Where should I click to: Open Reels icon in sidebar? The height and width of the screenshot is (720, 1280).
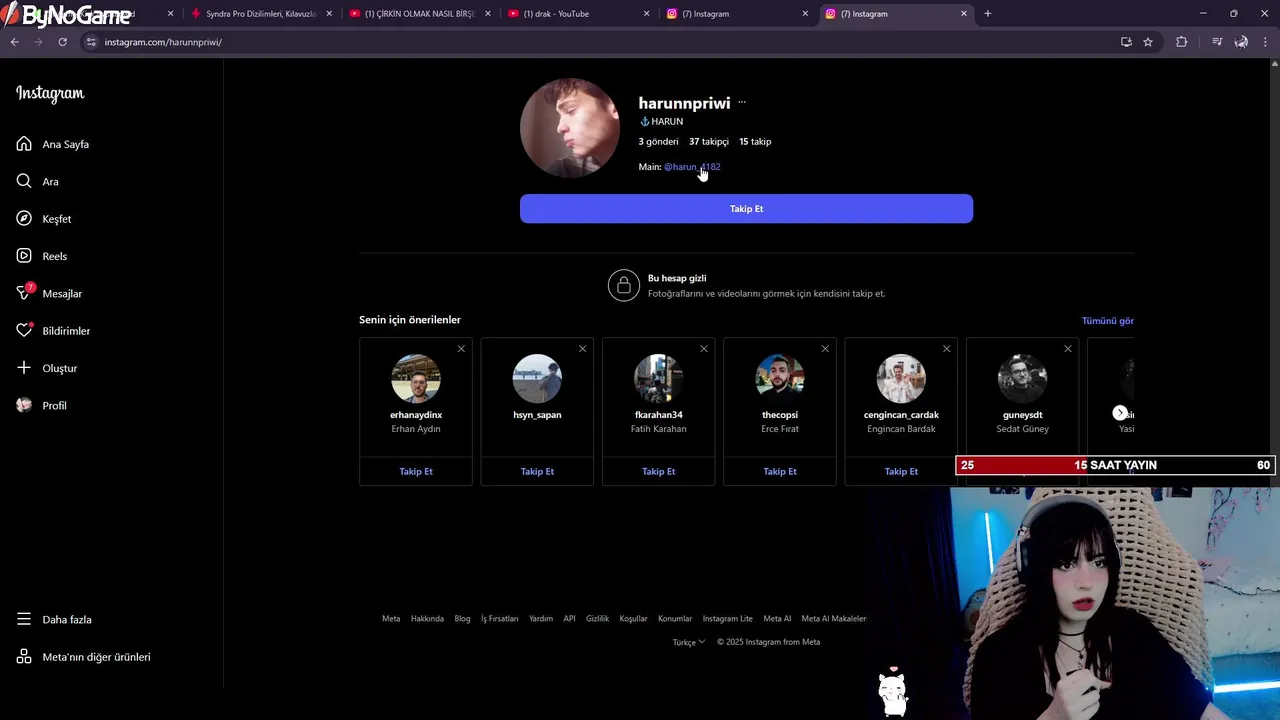24,256
